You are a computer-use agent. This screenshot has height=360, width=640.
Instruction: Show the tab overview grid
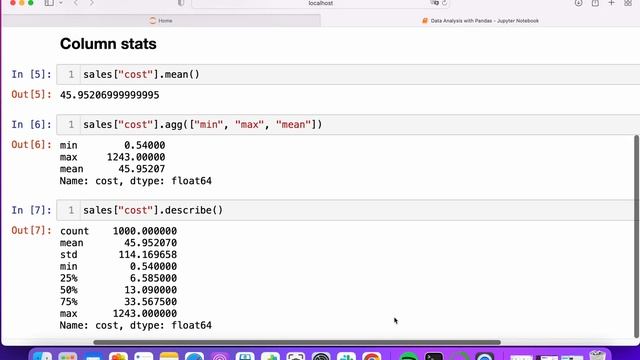(628, 3)
